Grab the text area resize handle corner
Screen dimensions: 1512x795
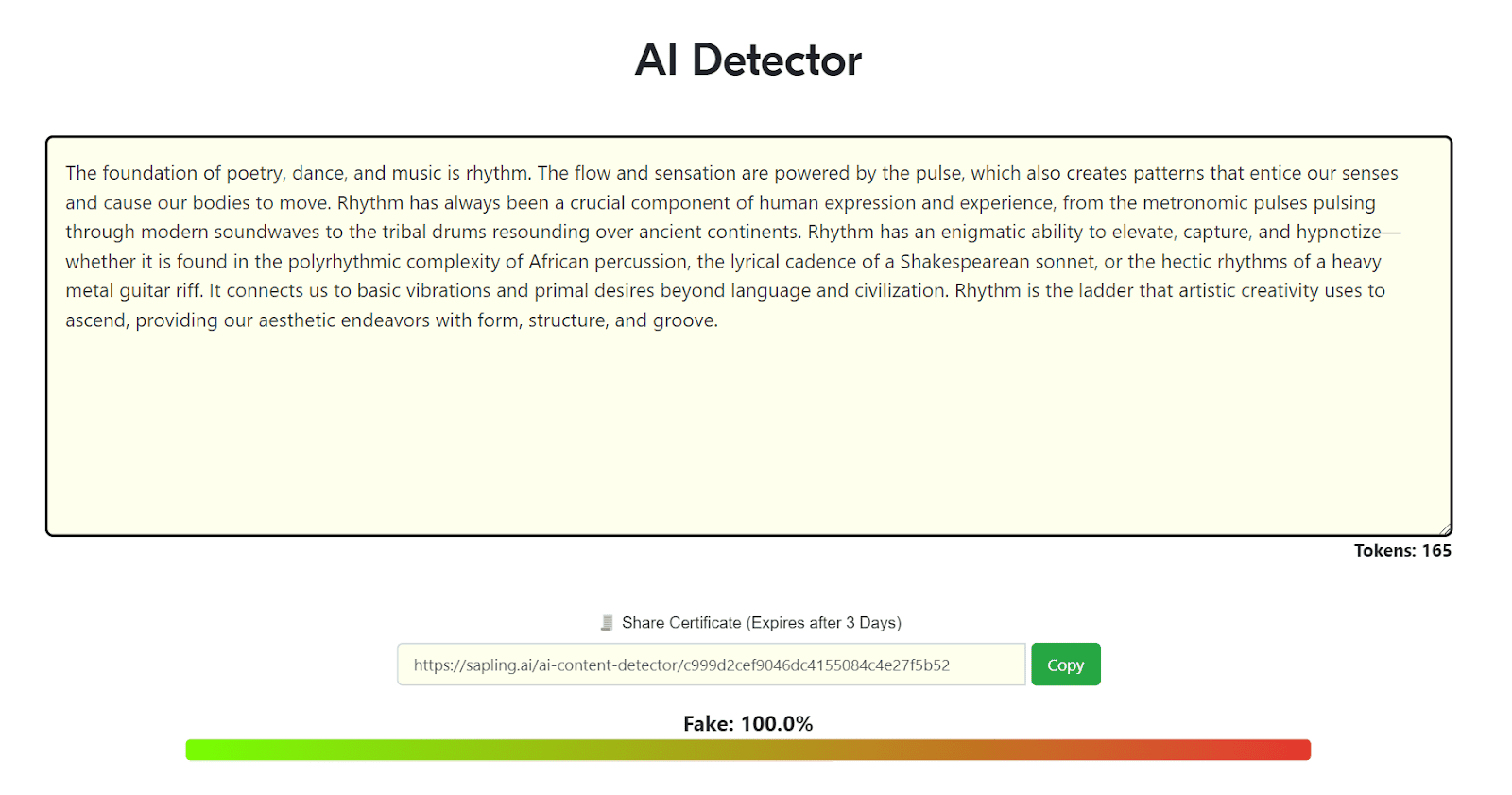[x=1445, y=529]
